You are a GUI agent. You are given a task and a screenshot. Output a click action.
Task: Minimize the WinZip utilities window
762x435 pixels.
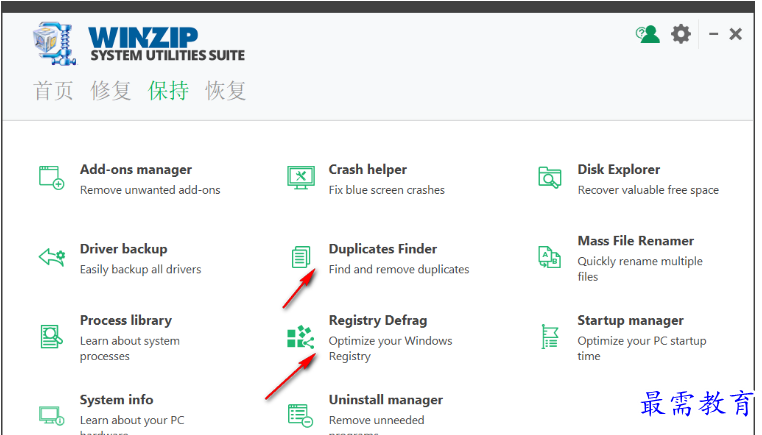click(713, 34)
